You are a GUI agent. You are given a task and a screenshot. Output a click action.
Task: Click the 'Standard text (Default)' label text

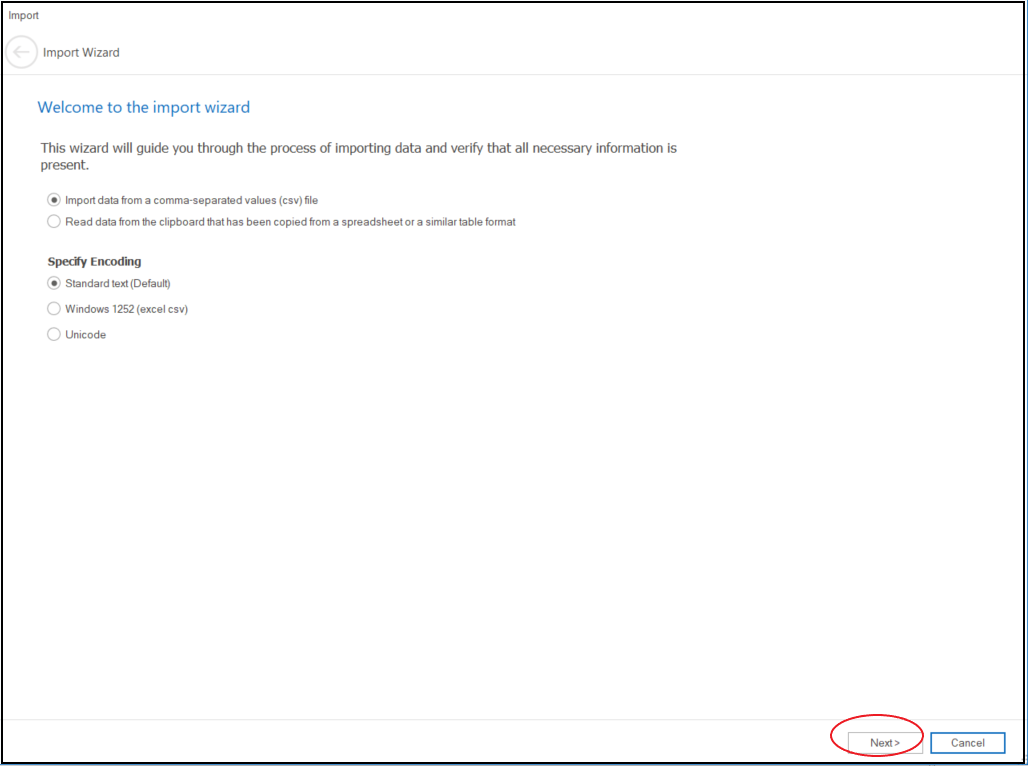118,283
